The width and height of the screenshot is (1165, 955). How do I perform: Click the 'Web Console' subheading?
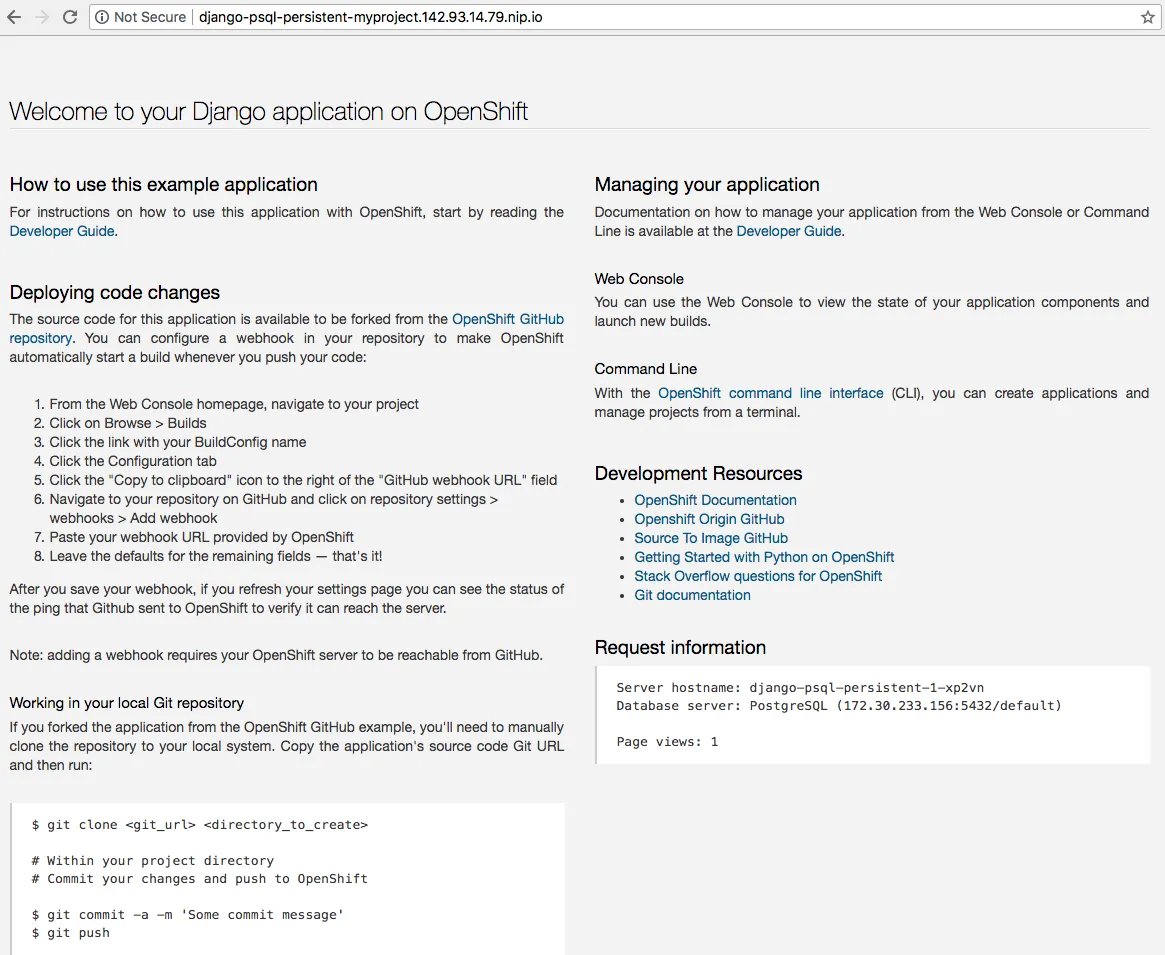pos(639,279)
